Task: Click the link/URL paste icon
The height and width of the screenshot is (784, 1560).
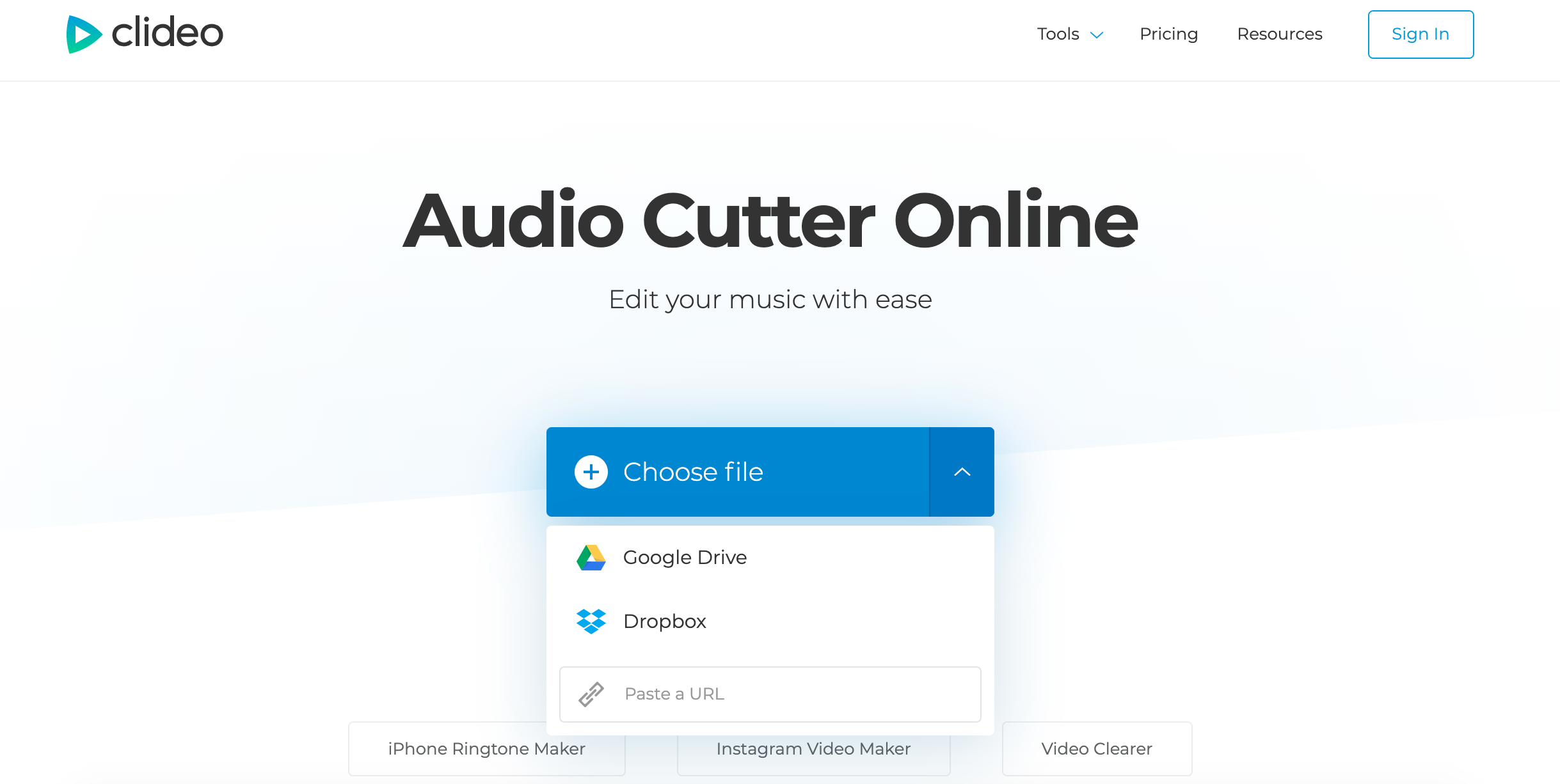Action: click(591, 694)
